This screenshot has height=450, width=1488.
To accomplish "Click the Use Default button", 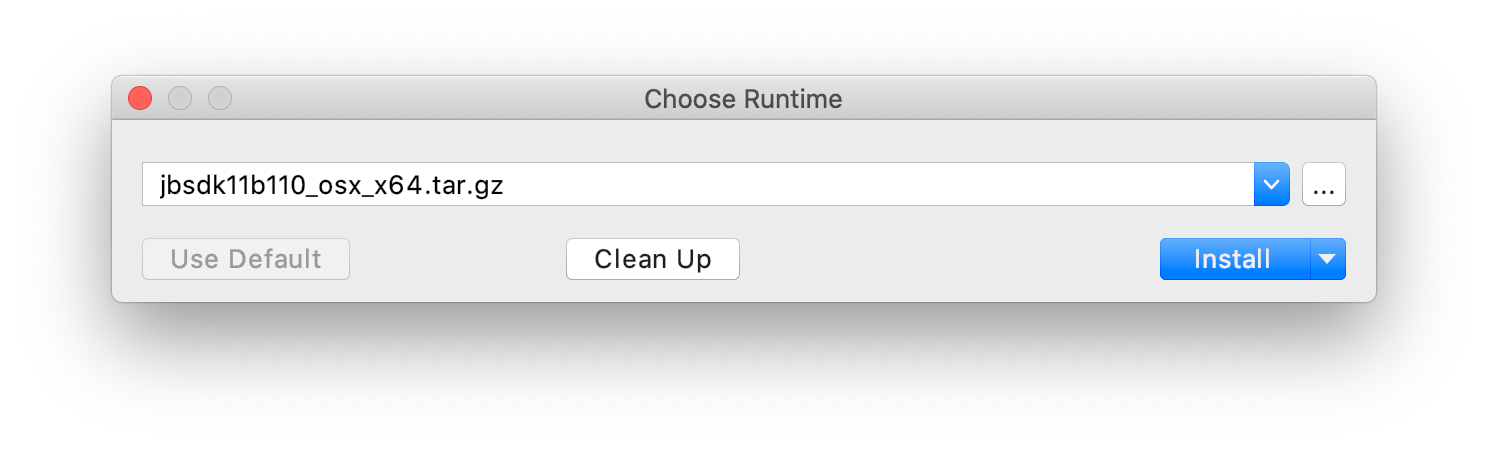I will point(246,259).
